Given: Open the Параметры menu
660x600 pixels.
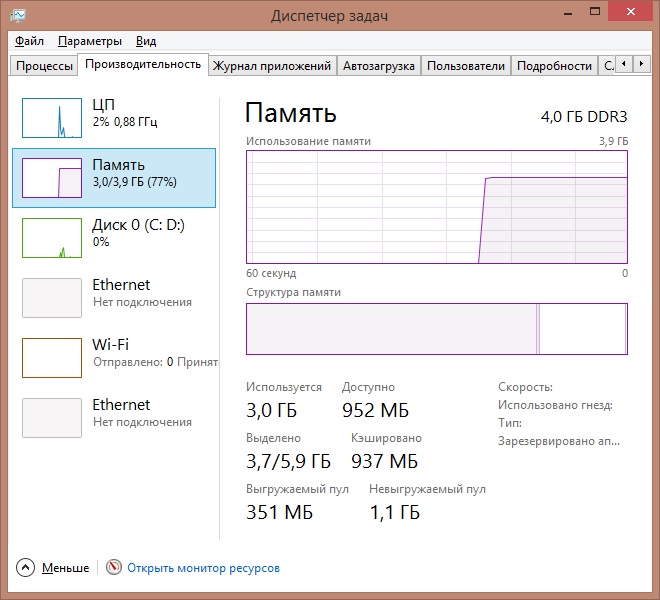Looking at the screenshot, I should point(90,41).
